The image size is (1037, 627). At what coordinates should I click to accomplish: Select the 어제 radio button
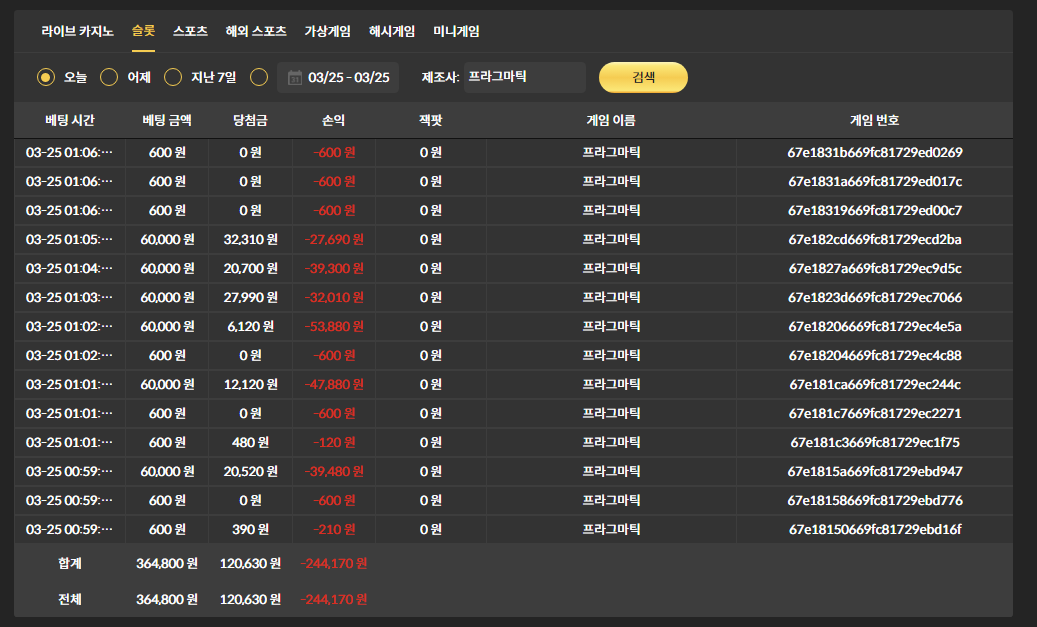(x=110, y=77)
